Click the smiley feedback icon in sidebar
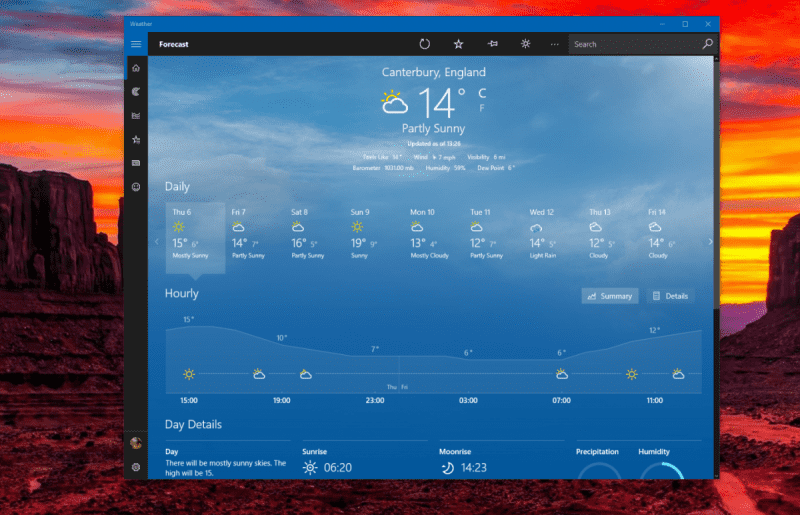Image resolution: width=800 pixels, height=515 pixels. point(136,187)
